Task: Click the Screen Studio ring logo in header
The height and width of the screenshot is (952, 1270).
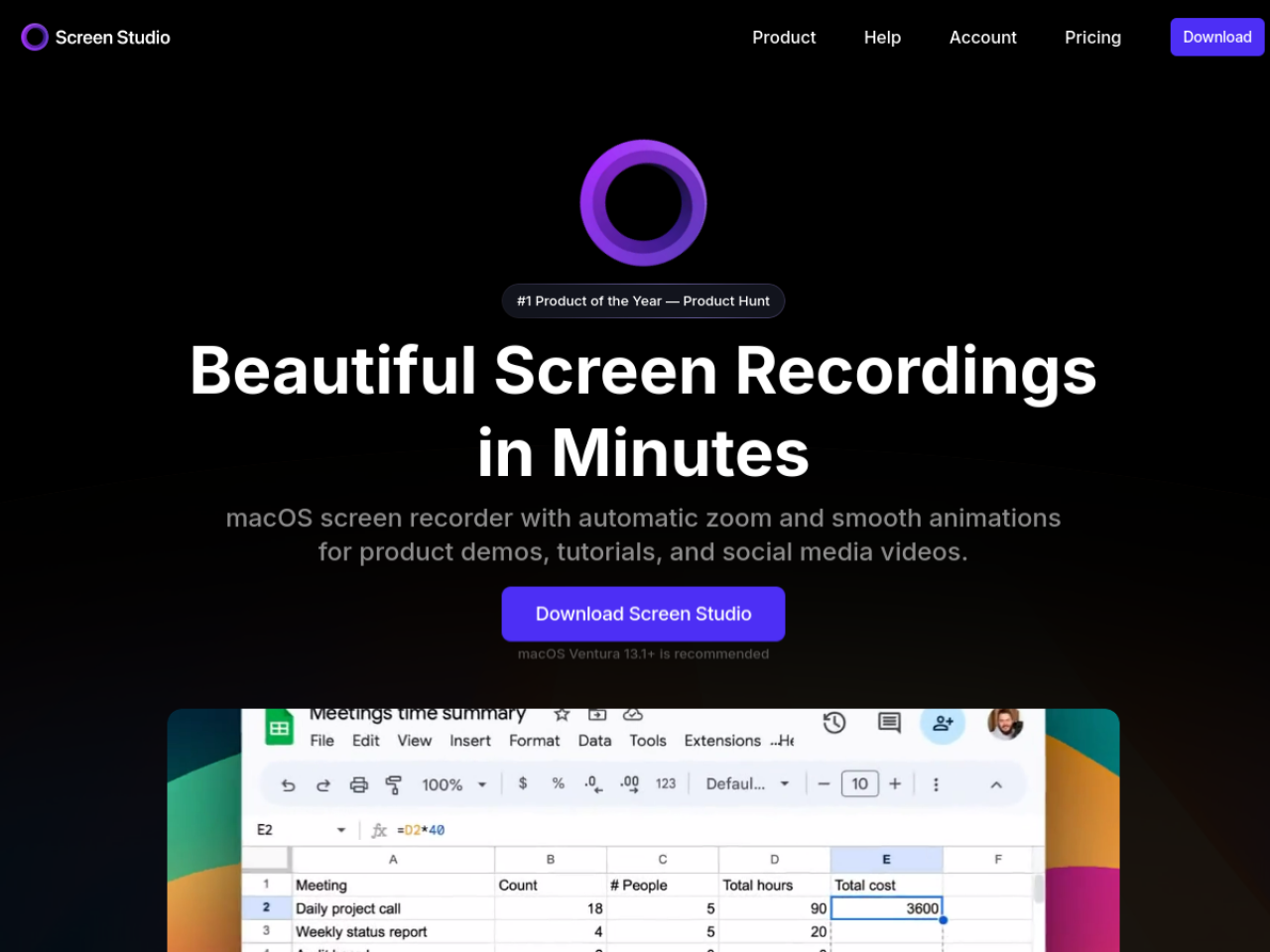Action: tap(35, 37)
